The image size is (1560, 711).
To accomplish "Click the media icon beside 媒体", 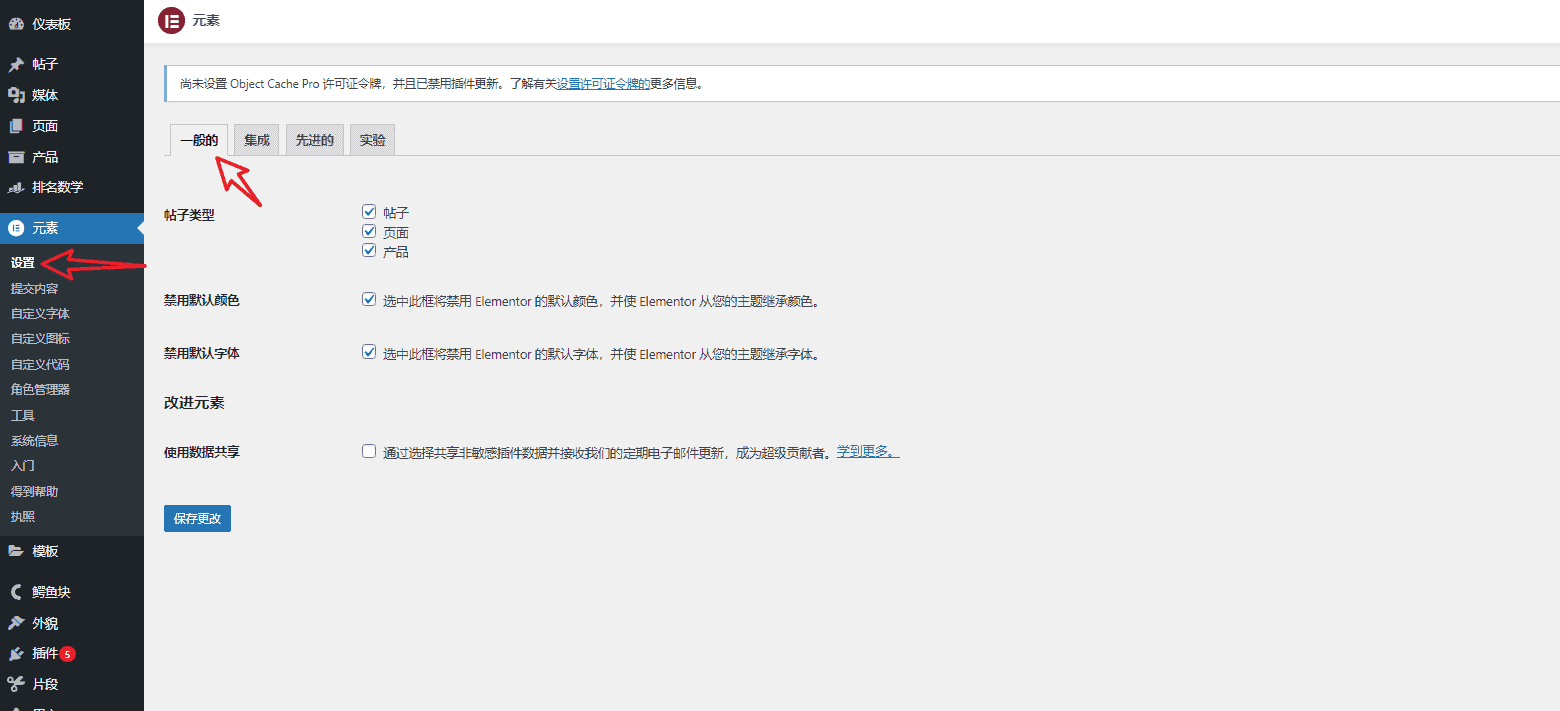I will 16,95.
